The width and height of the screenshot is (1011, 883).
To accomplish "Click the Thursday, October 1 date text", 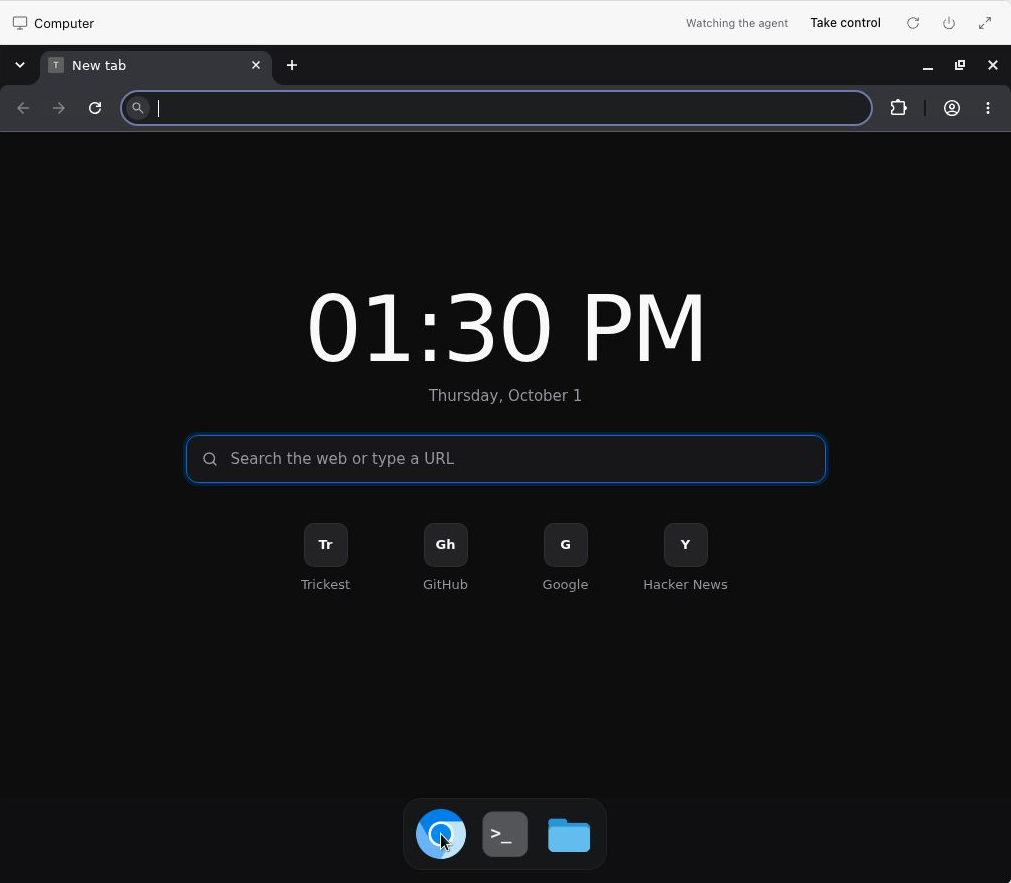I will [505, 395].
